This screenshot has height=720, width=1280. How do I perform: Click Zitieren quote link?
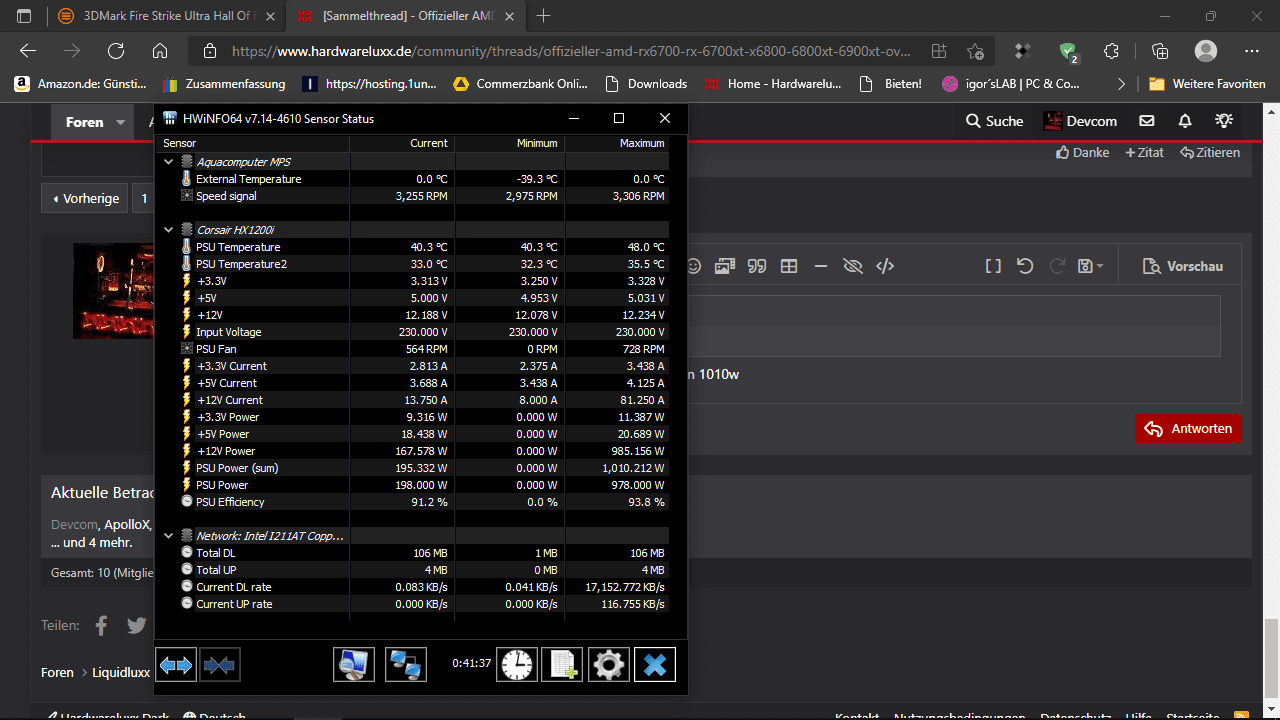point(1210,152)
